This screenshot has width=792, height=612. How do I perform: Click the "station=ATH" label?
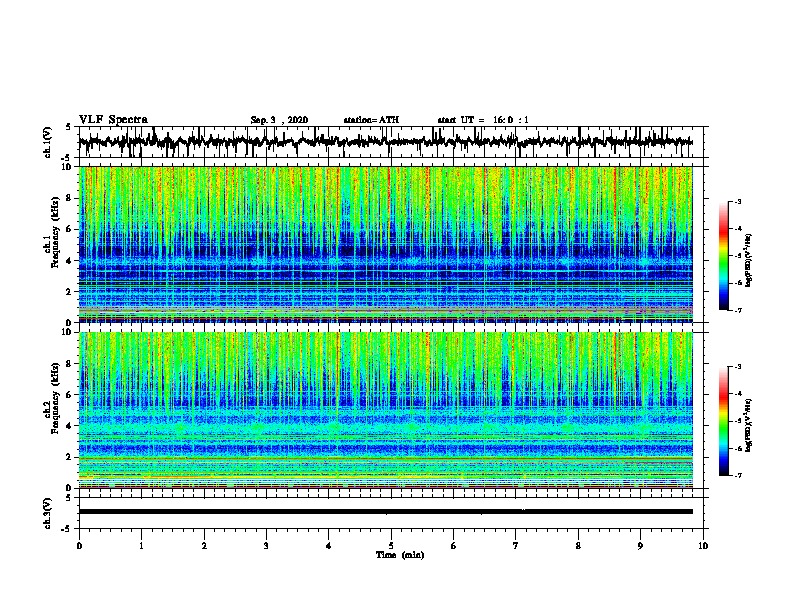371,120
